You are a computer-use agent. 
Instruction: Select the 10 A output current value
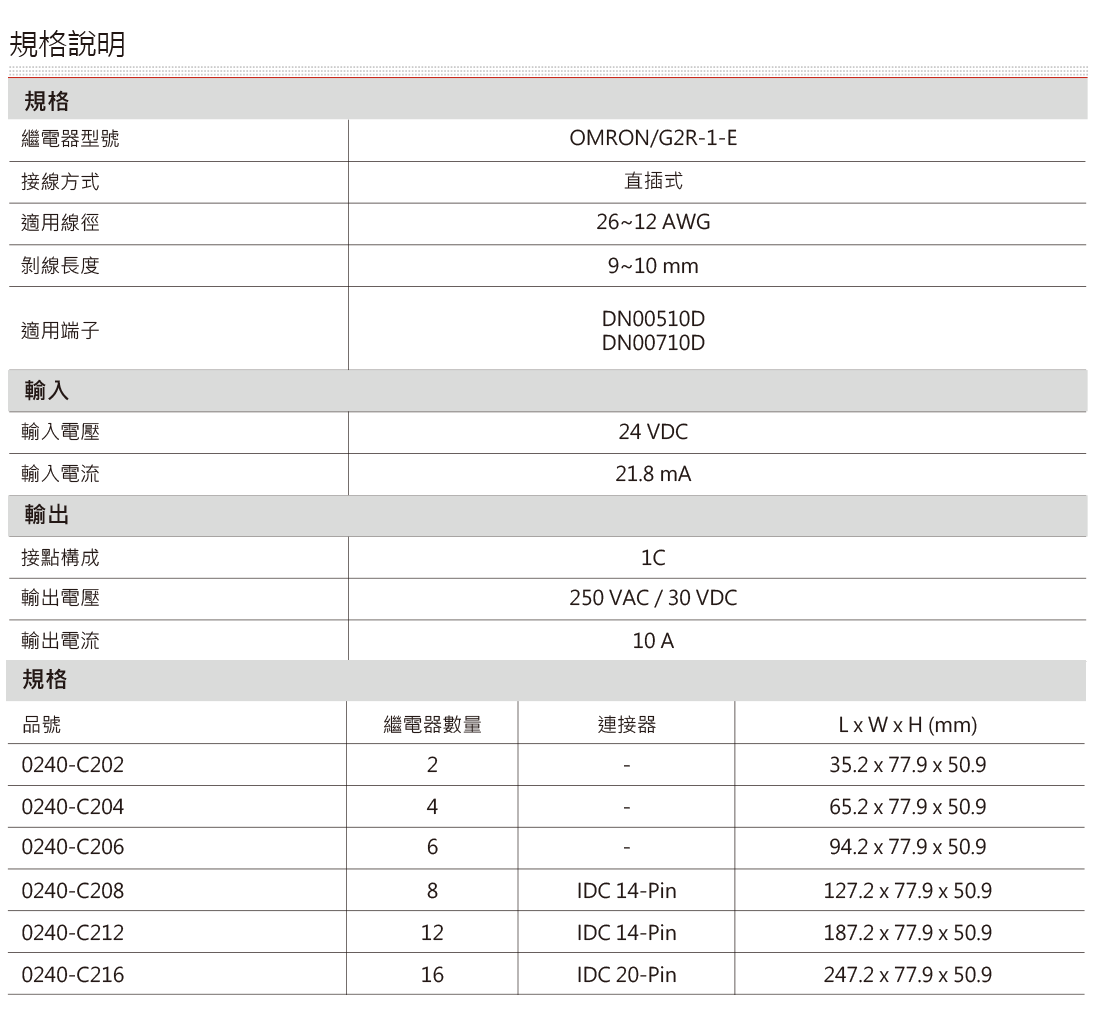(655, 641)
